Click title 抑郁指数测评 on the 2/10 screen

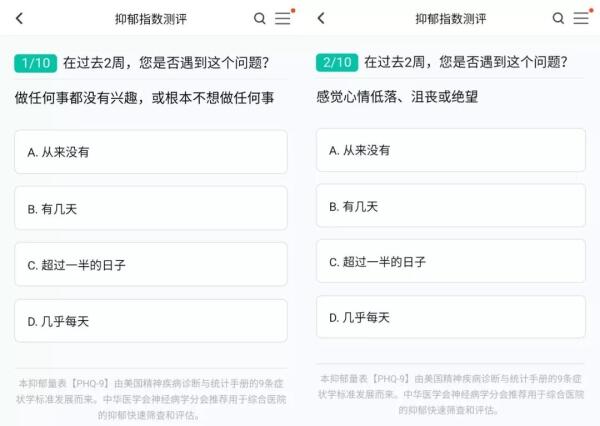point(451,18)
